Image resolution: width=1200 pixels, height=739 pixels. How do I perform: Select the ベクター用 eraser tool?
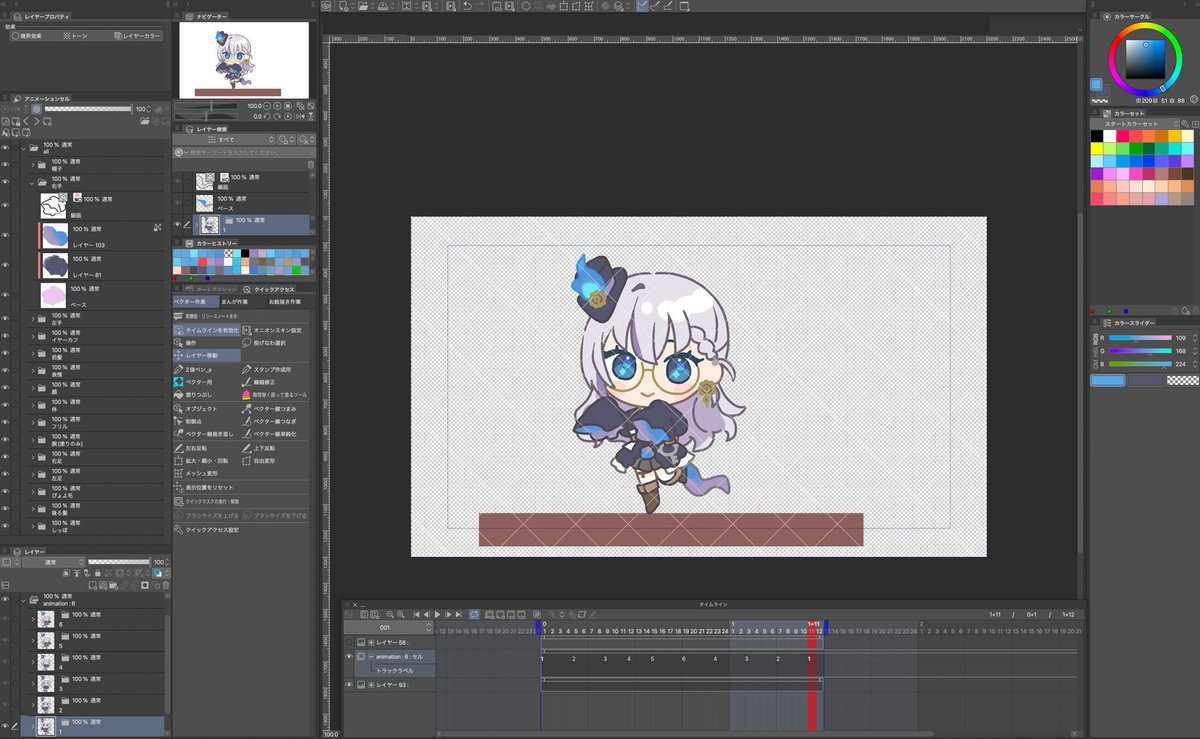tap(205, 382)
